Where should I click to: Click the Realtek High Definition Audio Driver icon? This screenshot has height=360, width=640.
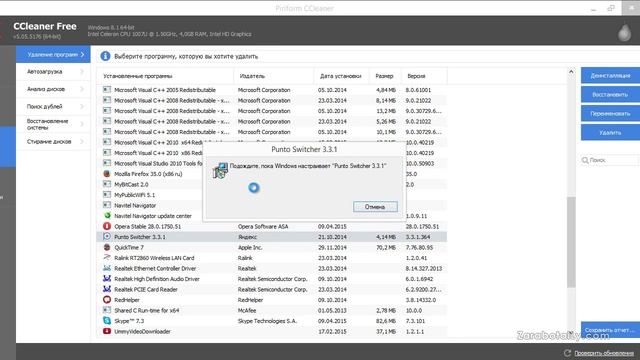(107, 278)
